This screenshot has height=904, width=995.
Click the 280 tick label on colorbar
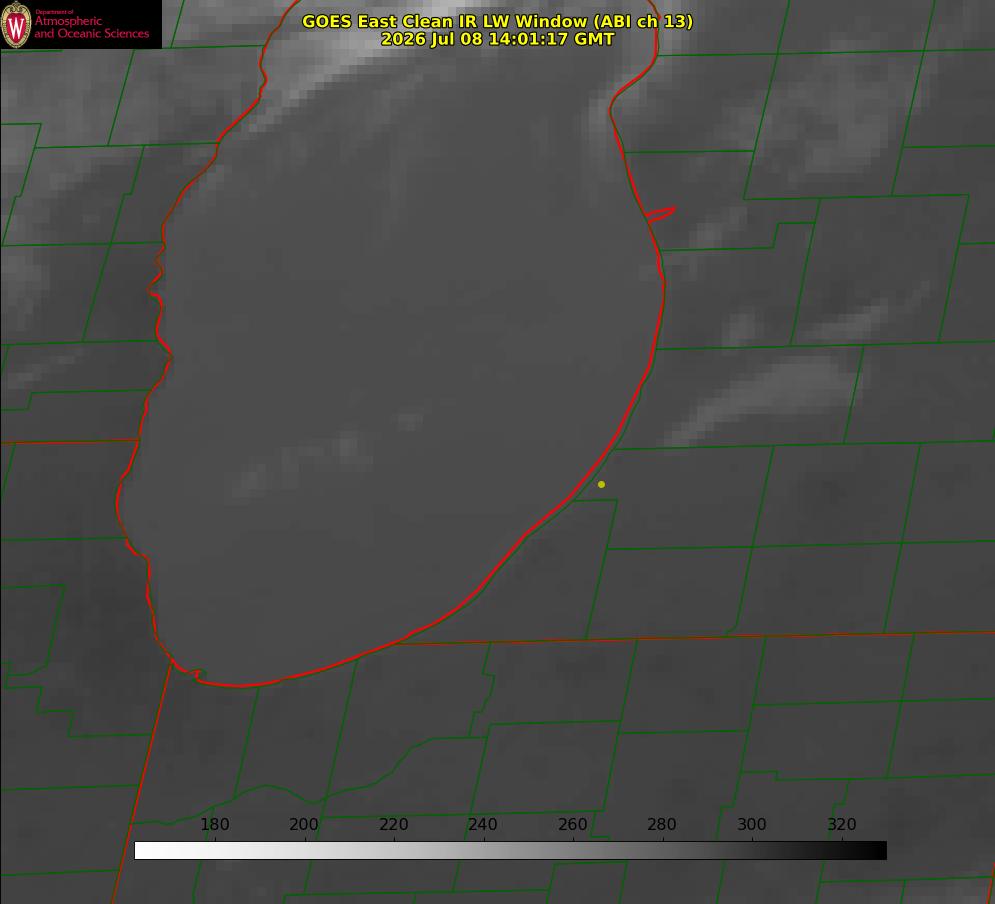pos(662,824)
